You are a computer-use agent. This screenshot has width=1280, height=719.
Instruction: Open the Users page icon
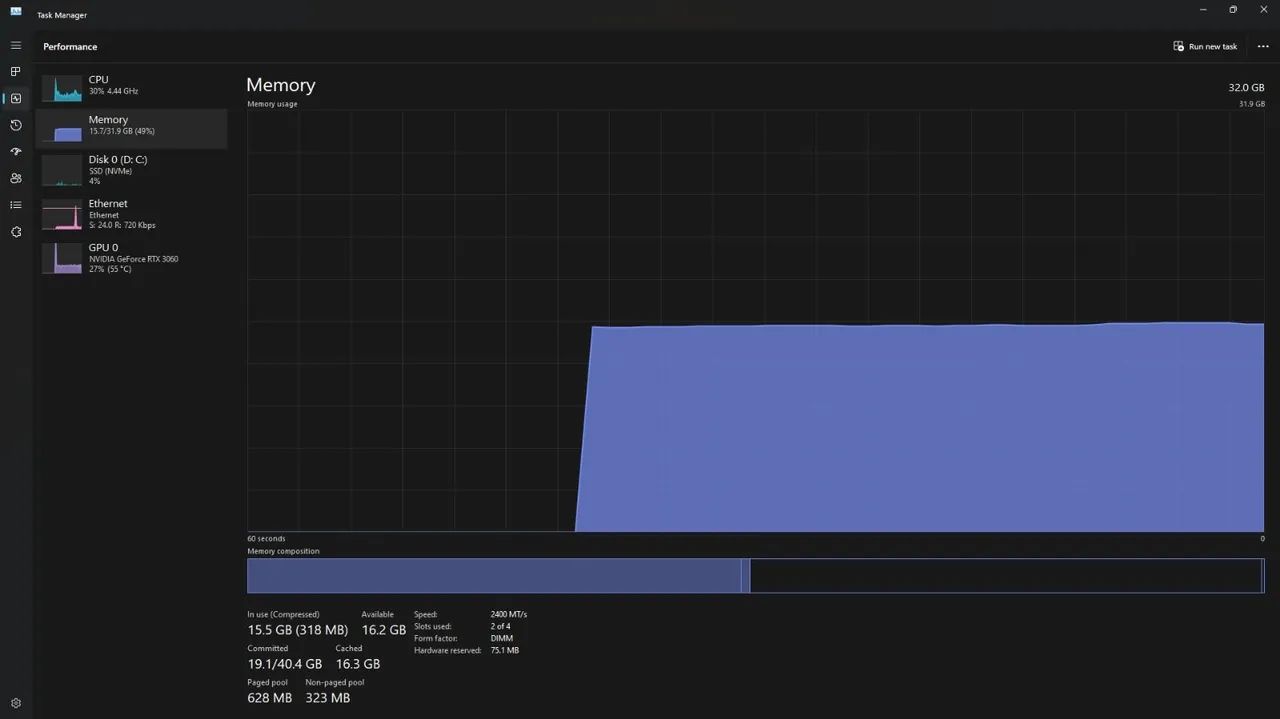[15, 178]
